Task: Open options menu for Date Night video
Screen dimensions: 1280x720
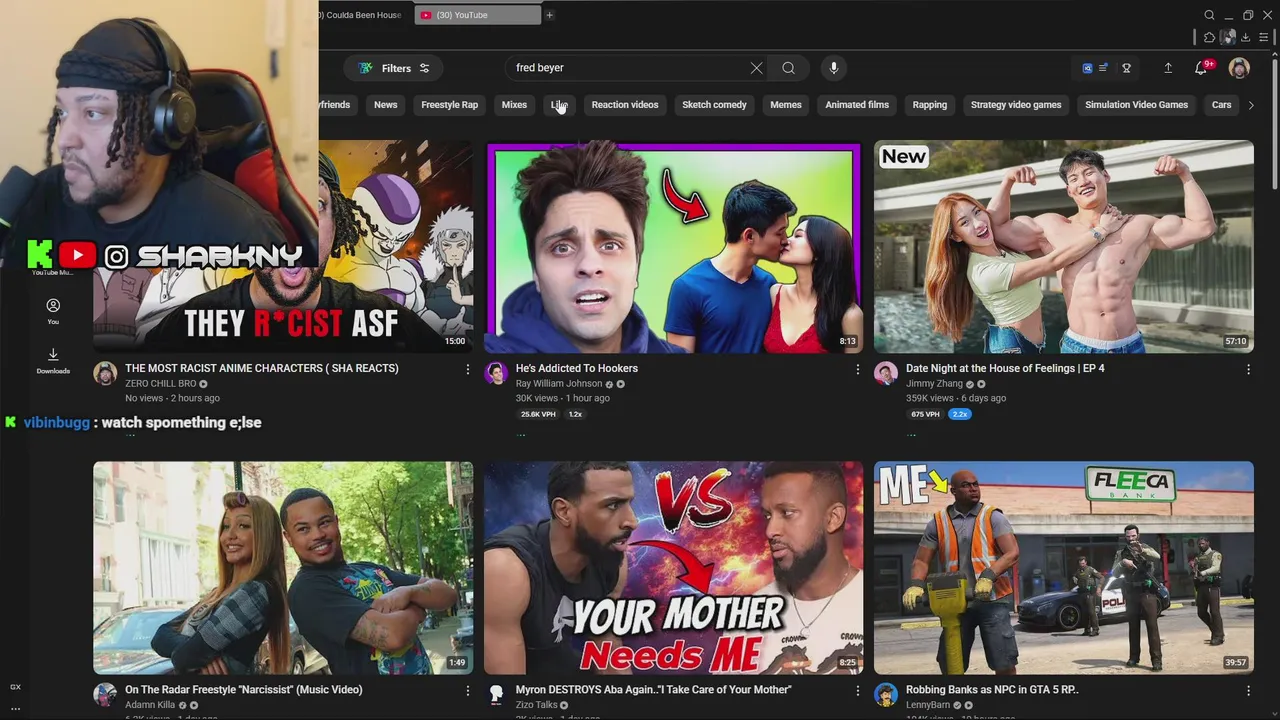Action: point(1248,370)
